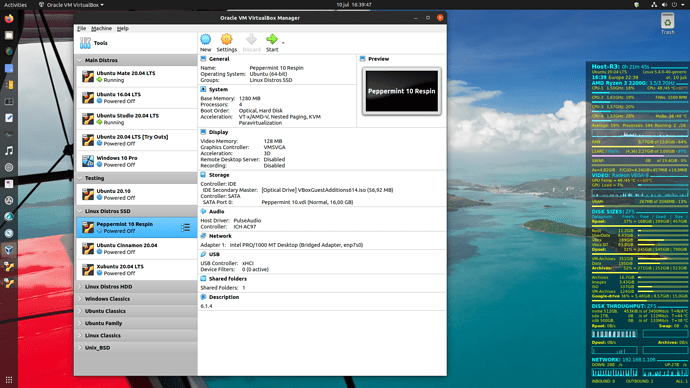Image resolution: width=690 pixels, height=388 pixels.
Task: Select Ubuntu Mate 20.04 LTS VM icon
Action: pos(88,77)
